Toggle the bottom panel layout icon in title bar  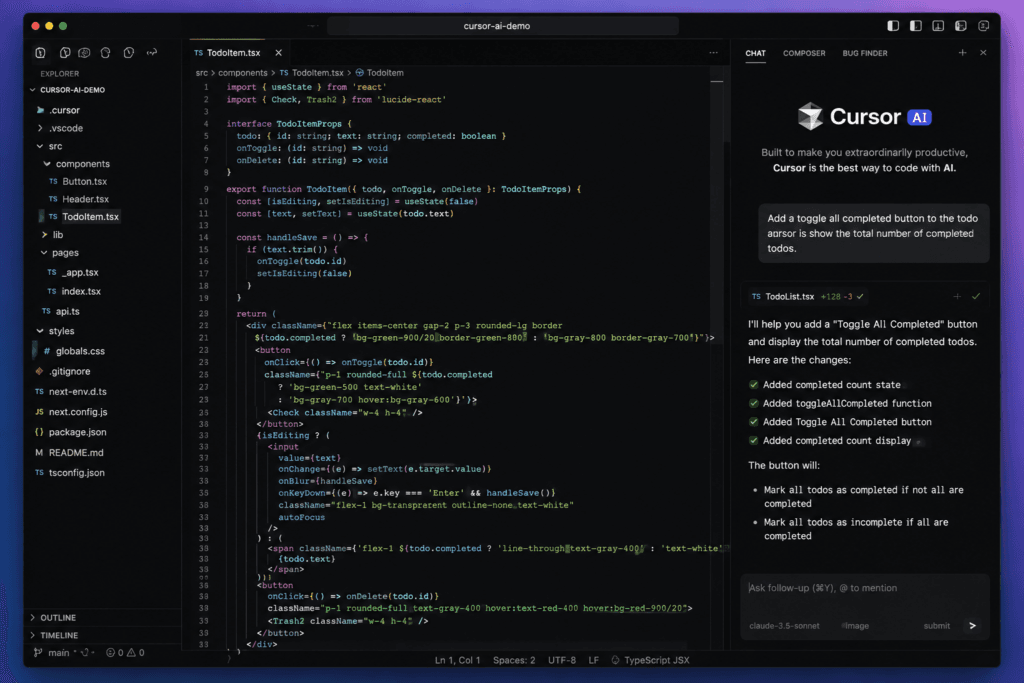(x=938, y=26)
